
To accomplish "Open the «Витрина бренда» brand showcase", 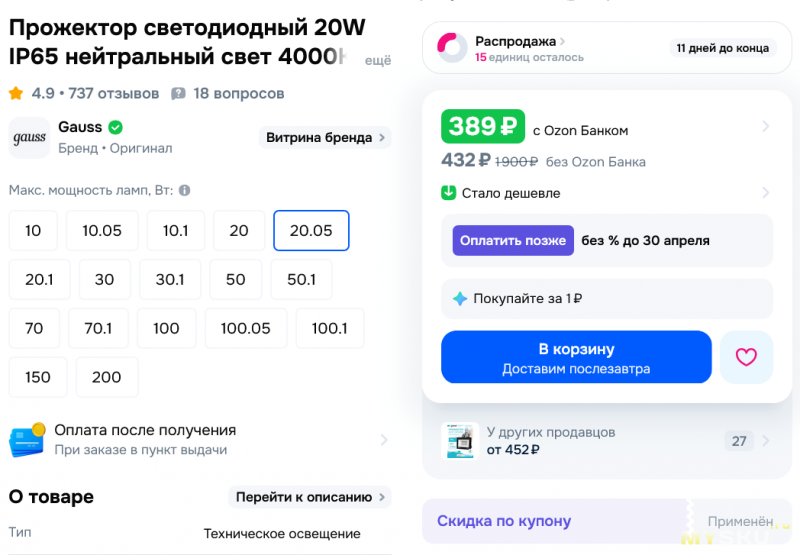I will click(325, 138).
